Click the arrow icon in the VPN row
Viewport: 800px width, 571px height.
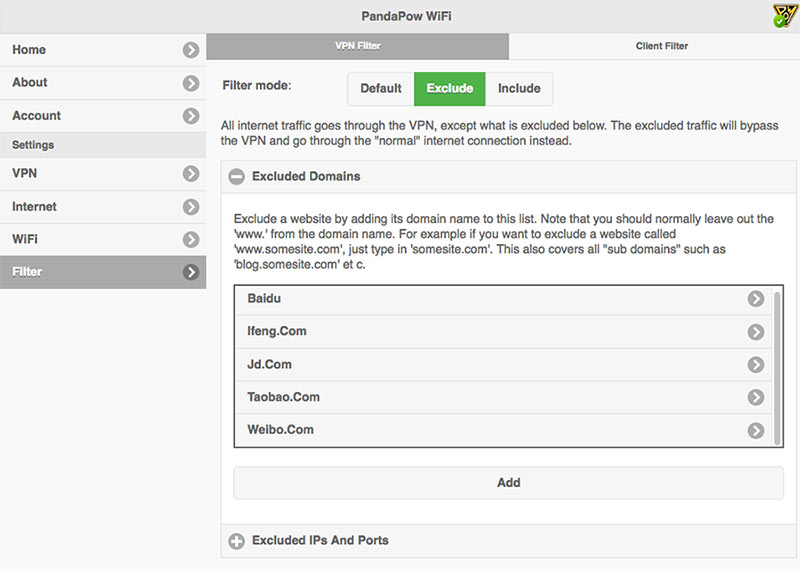coord(191,174)
